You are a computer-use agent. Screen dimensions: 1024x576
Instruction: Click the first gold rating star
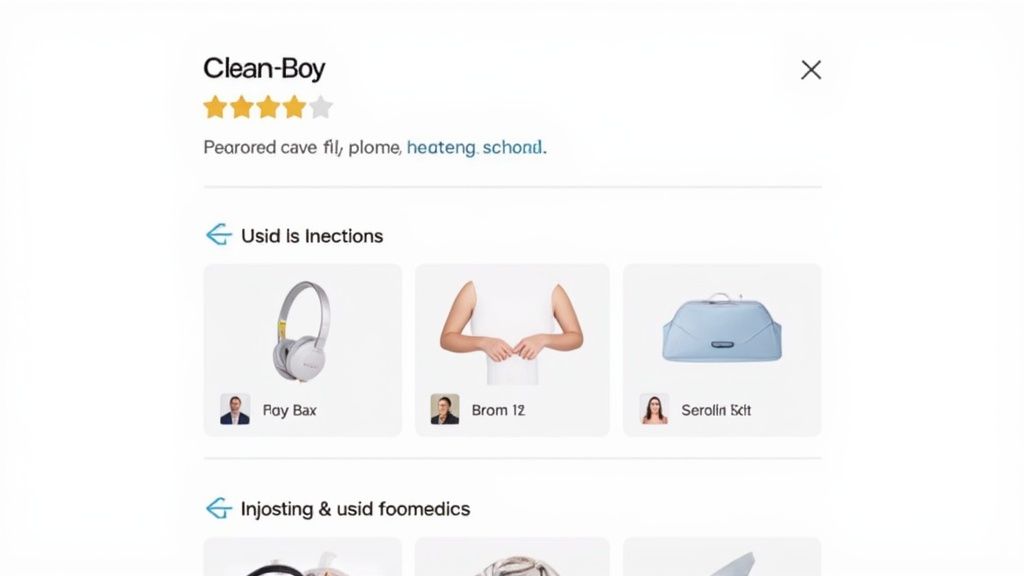point(215,107)
